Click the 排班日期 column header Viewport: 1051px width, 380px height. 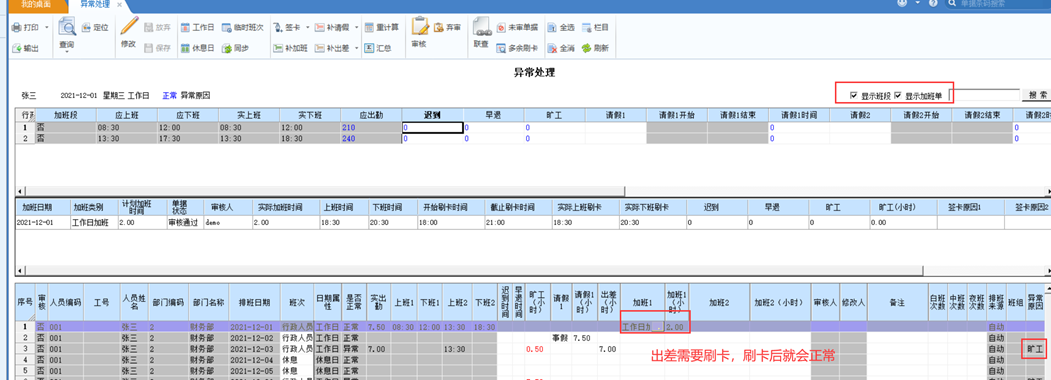pyautogui.click(x=254, y=302)
